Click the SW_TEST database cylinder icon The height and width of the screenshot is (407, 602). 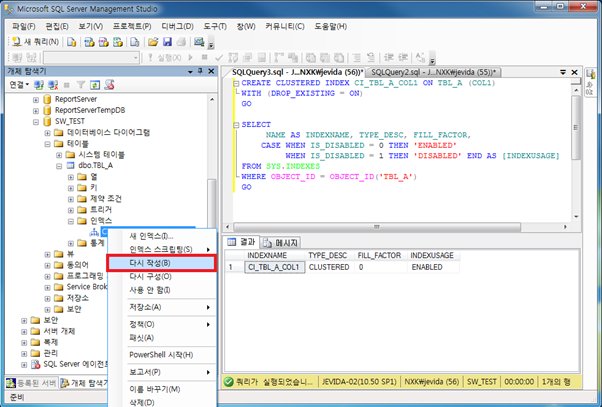[47, 121]
